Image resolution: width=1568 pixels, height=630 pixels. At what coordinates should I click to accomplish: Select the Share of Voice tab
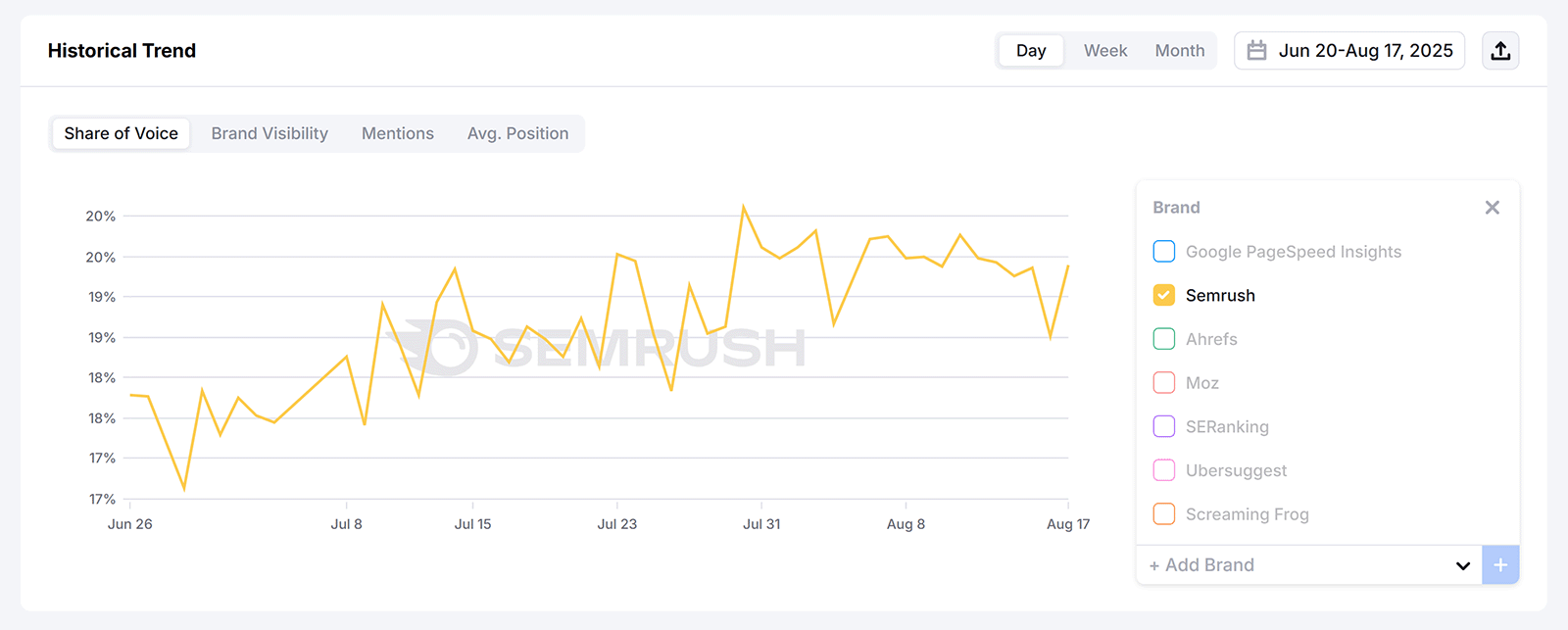tap(120, 133)
